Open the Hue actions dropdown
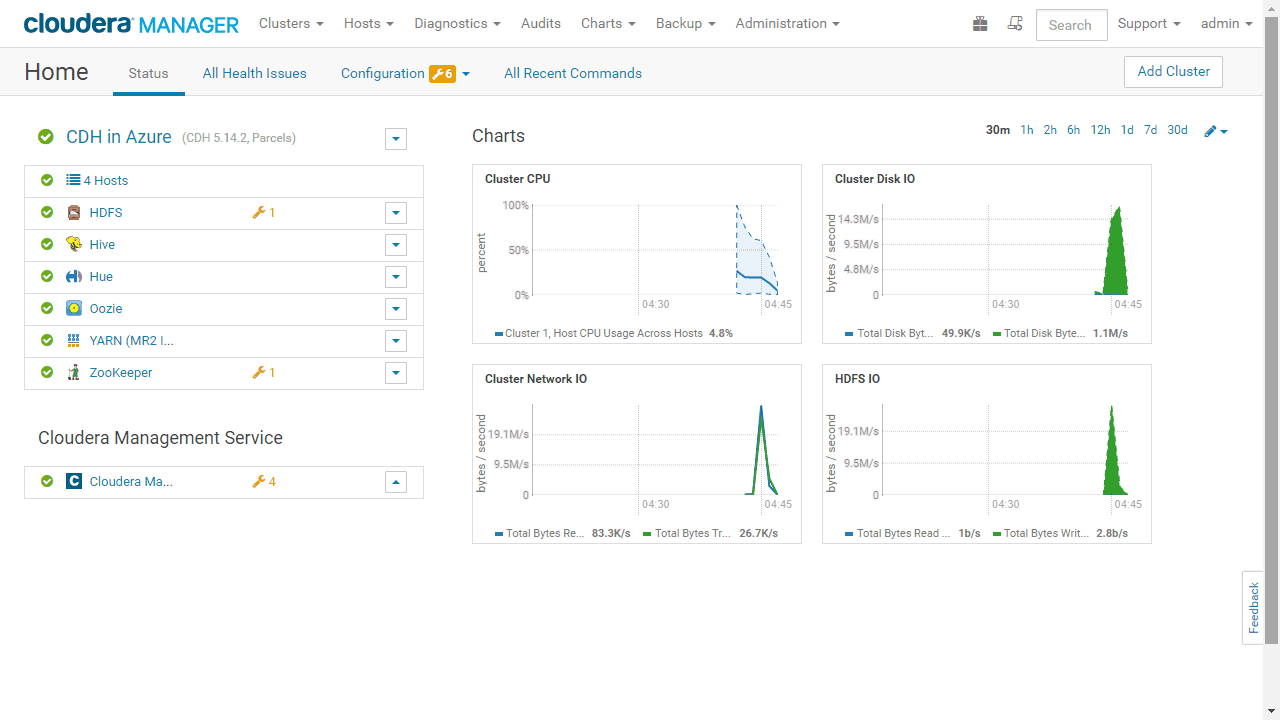This screenshot has width=1280, height=720. 396,277
